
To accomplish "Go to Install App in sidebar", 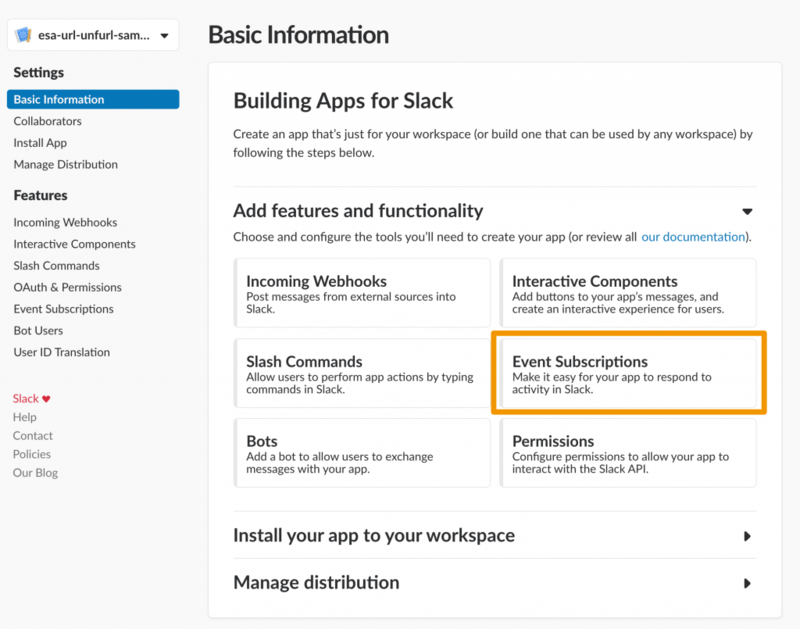I will click(x=40, y=143).
